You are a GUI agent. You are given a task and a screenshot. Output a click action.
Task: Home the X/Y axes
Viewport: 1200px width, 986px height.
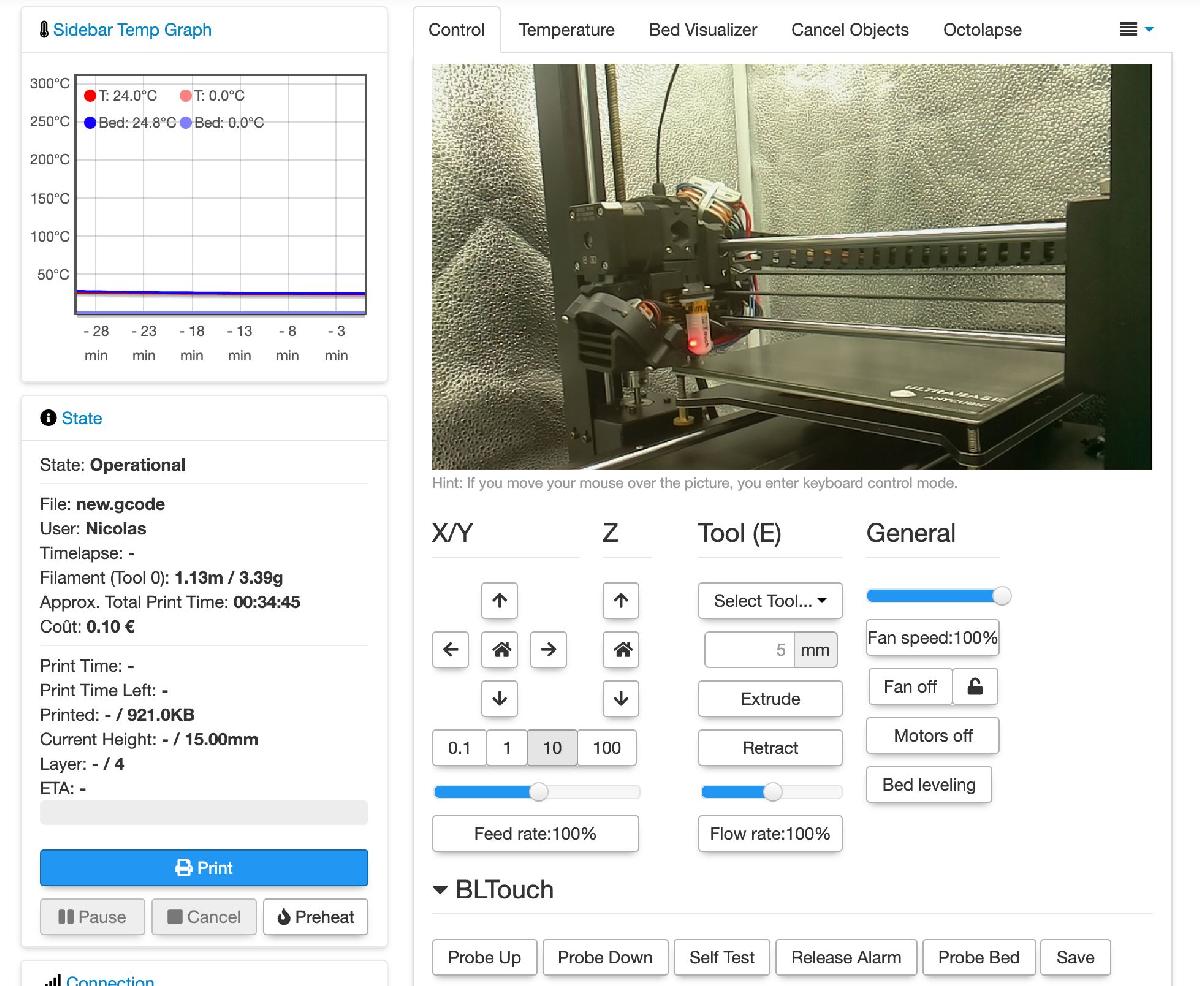tap(500, 650)
